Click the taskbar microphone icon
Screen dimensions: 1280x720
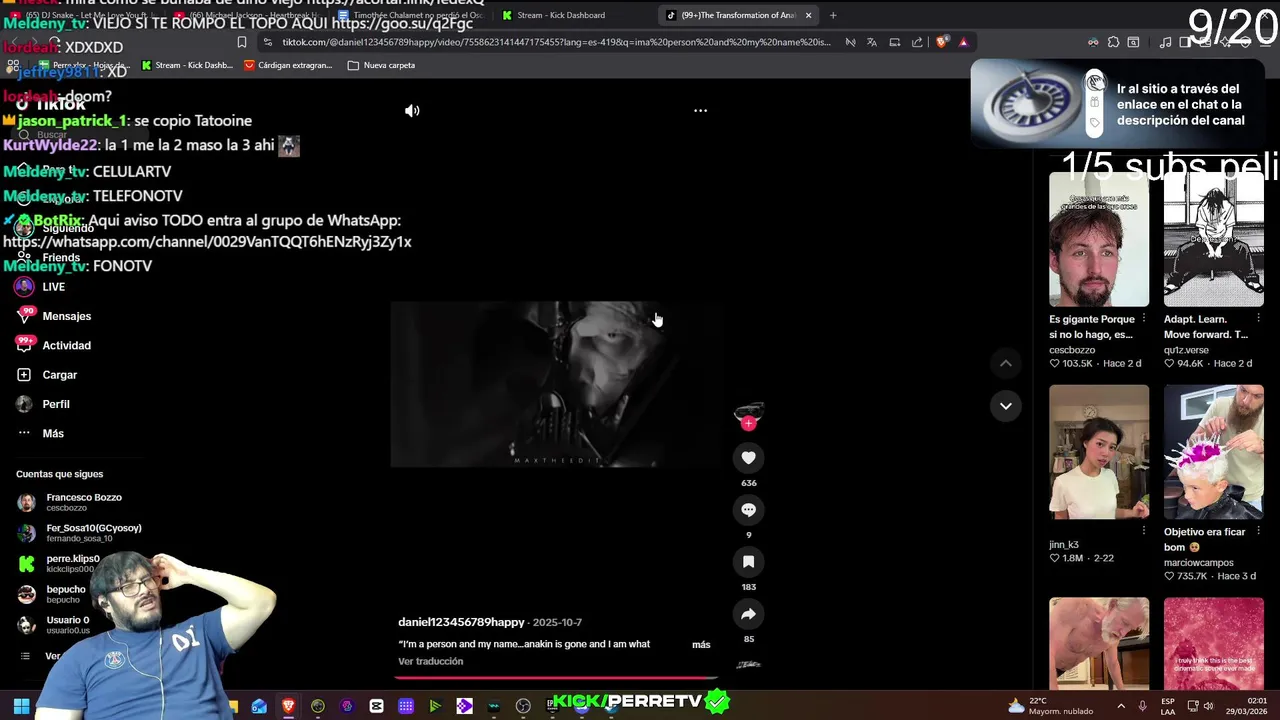(x=1142, y=706)
